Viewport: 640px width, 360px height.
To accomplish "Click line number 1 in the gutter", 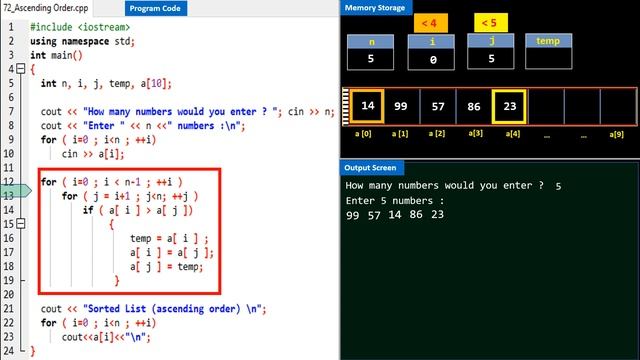I will [x=11, y=27].
